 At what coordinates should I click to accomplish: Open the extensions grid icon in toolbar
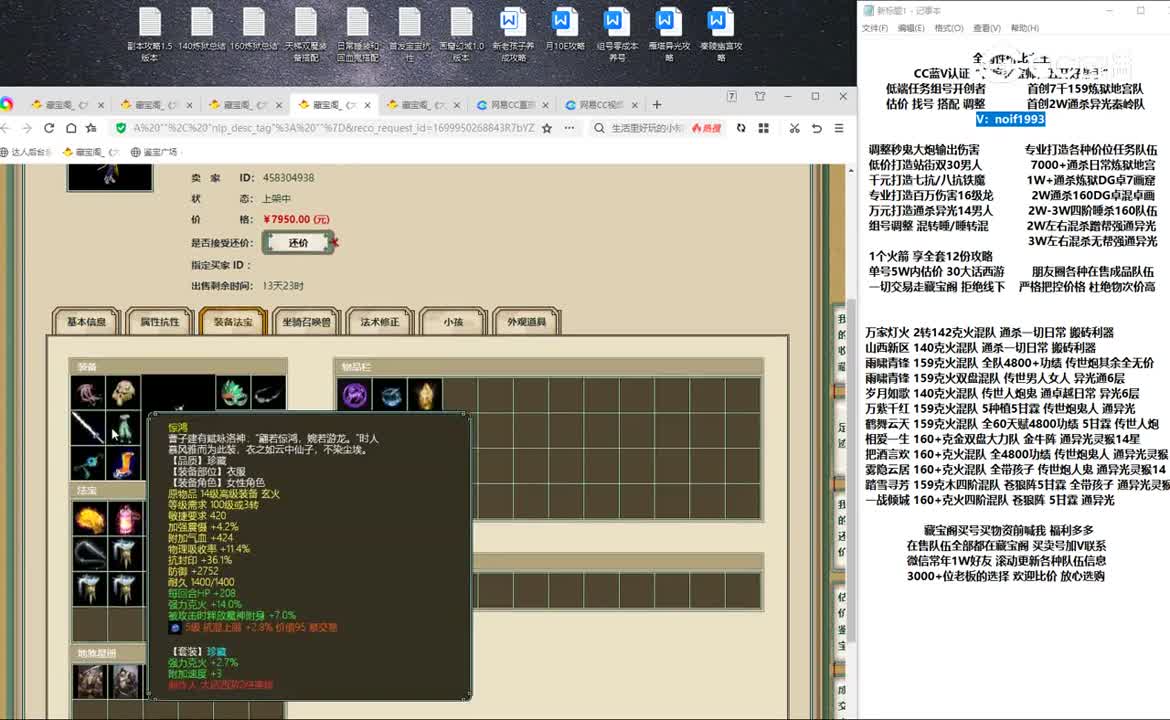[x=763, y=128]
